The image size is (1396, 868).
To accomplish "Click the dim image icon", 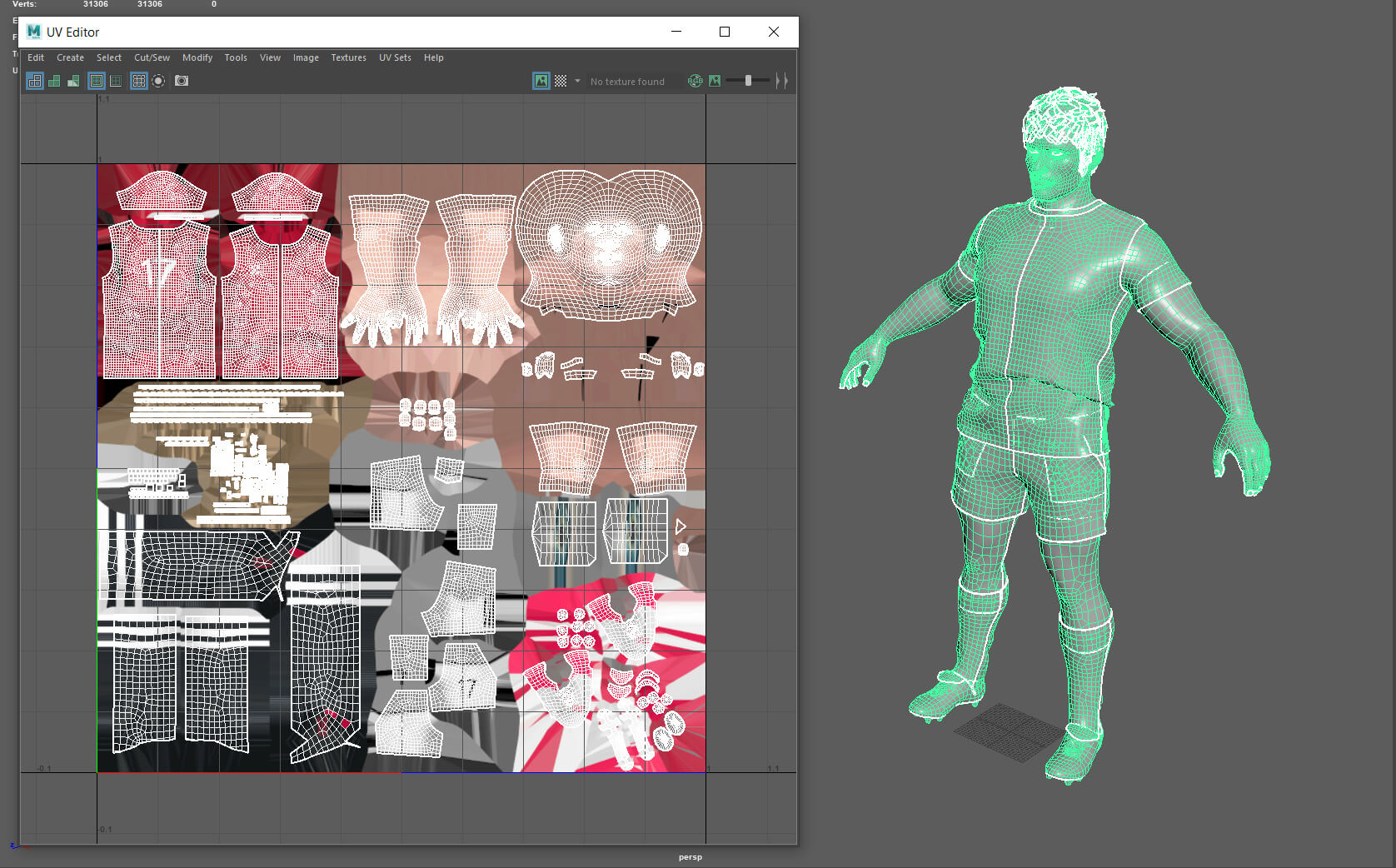I will click(x=715, y=81).
